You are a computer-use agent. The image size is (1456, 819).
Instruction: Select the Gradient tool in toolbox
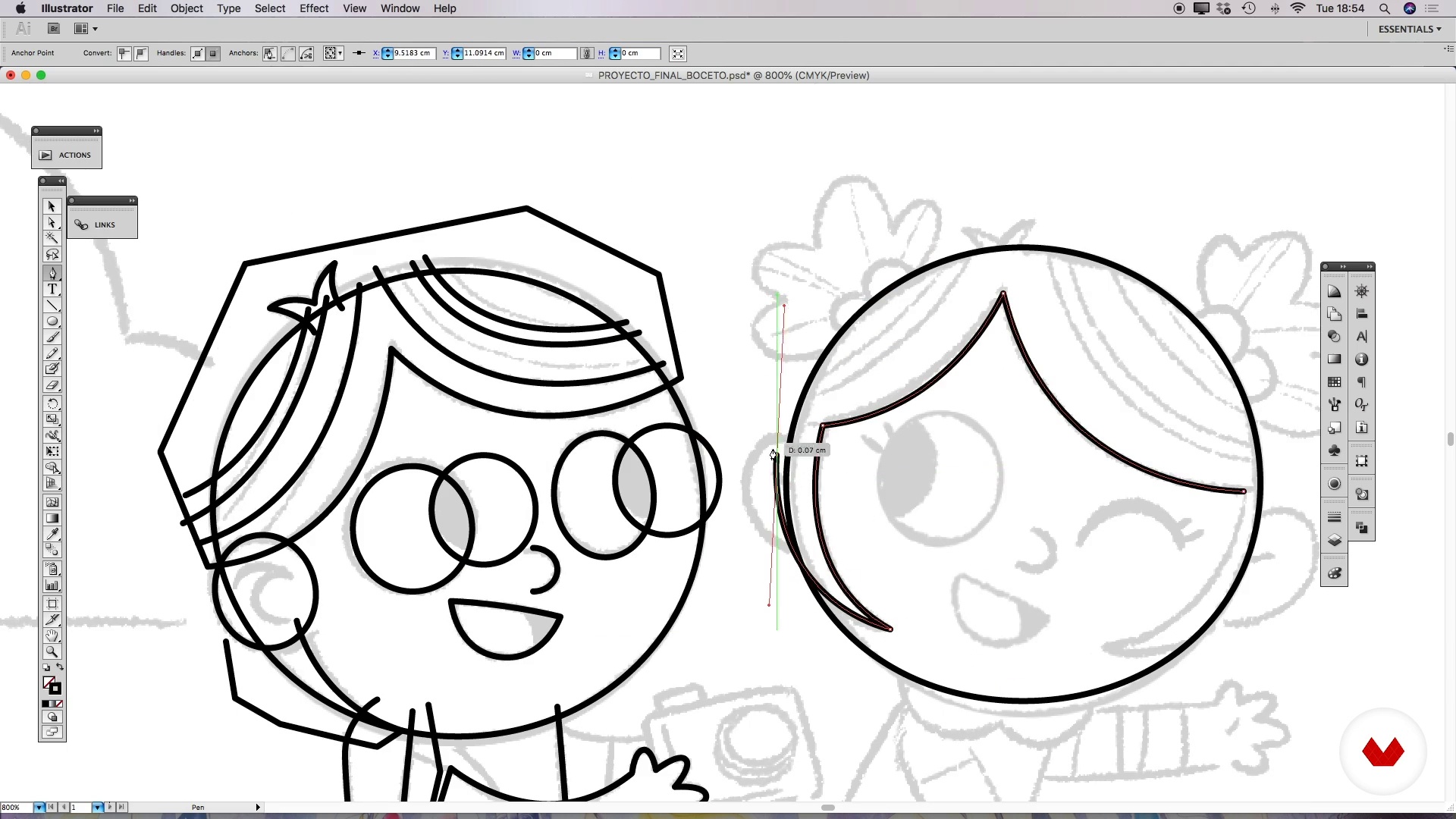click(52, 518)
